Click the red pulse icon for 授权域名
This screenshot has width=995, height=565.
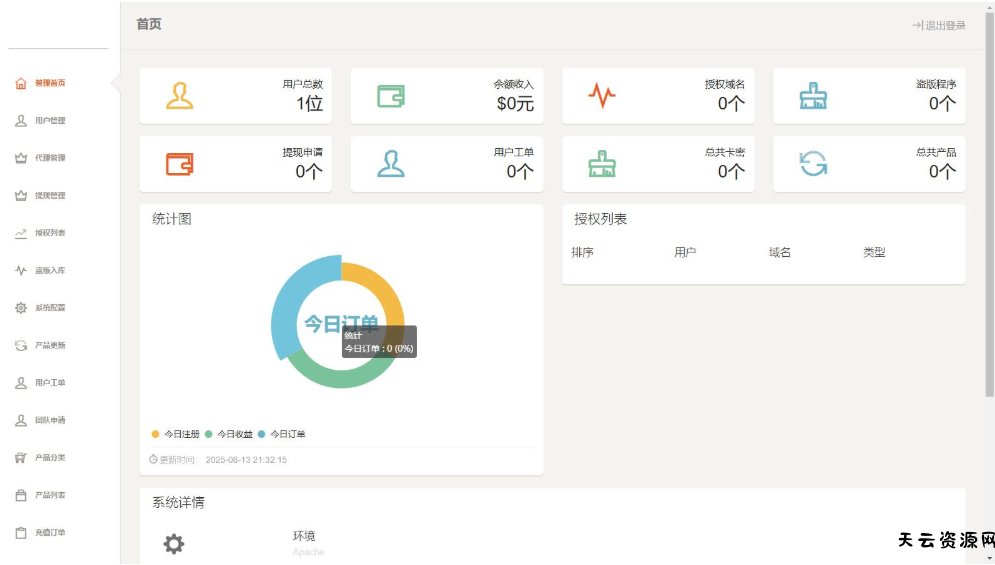[x=602, y=96]
